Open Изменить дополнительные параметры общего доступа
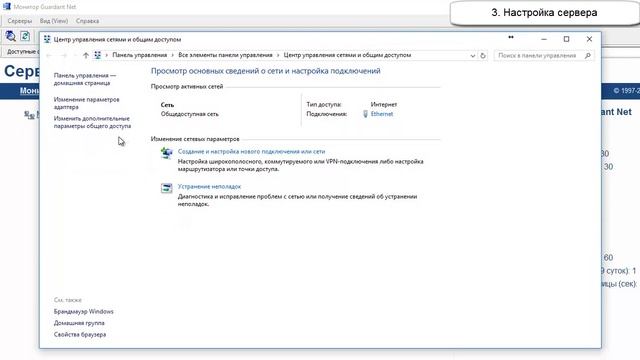Viewport: 640px width, 360px height. click(x=92, y=122)
